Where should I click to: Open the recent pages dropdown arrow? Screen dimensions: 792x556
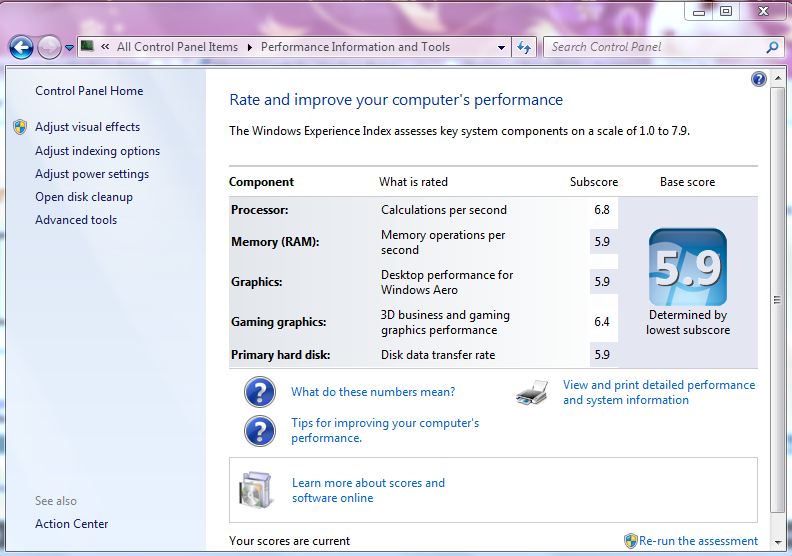[x=69, y=48]
